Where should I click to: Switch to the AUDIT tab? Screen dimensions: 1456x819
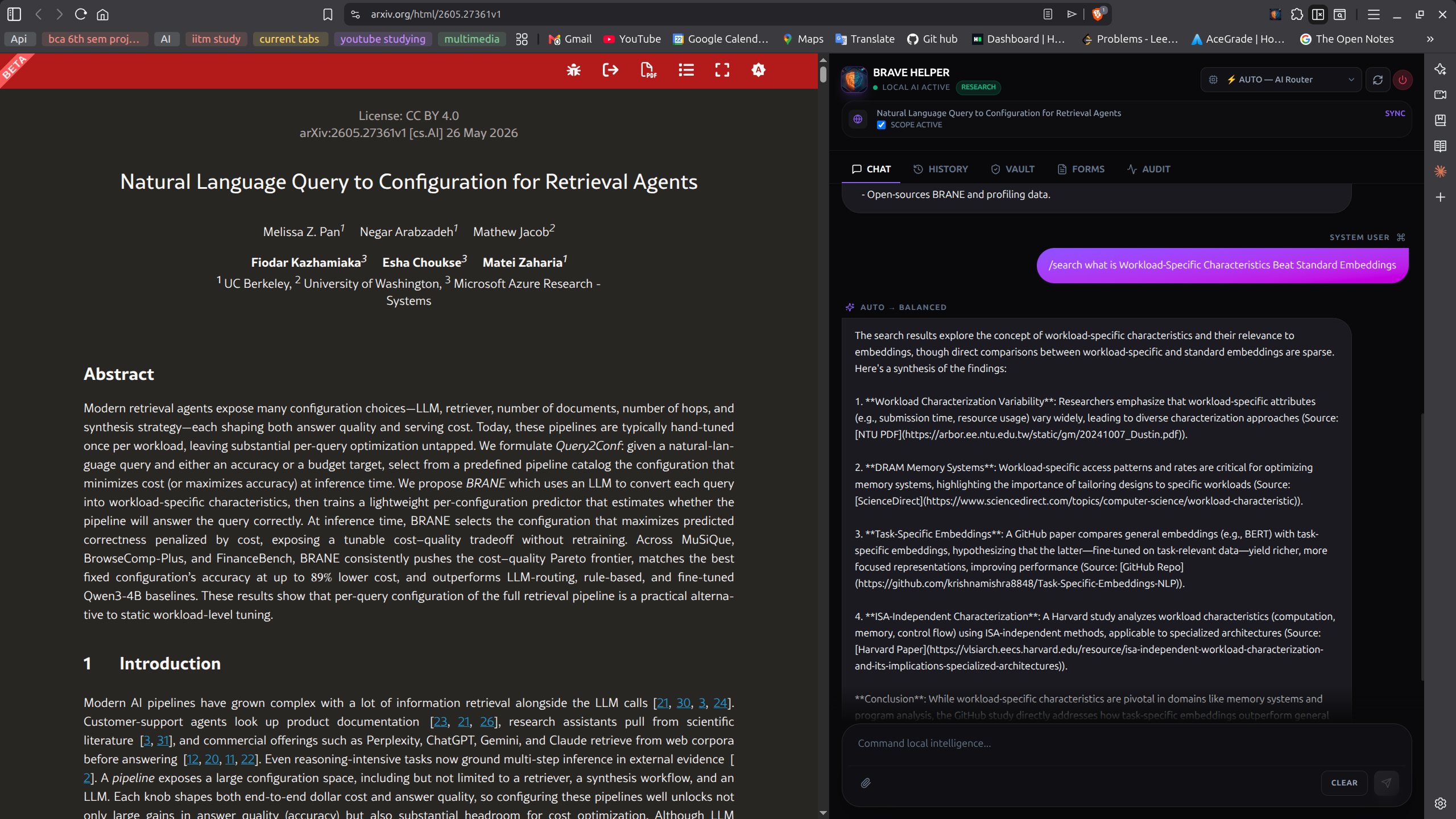pyautogui.click(x=1148, y=169)
